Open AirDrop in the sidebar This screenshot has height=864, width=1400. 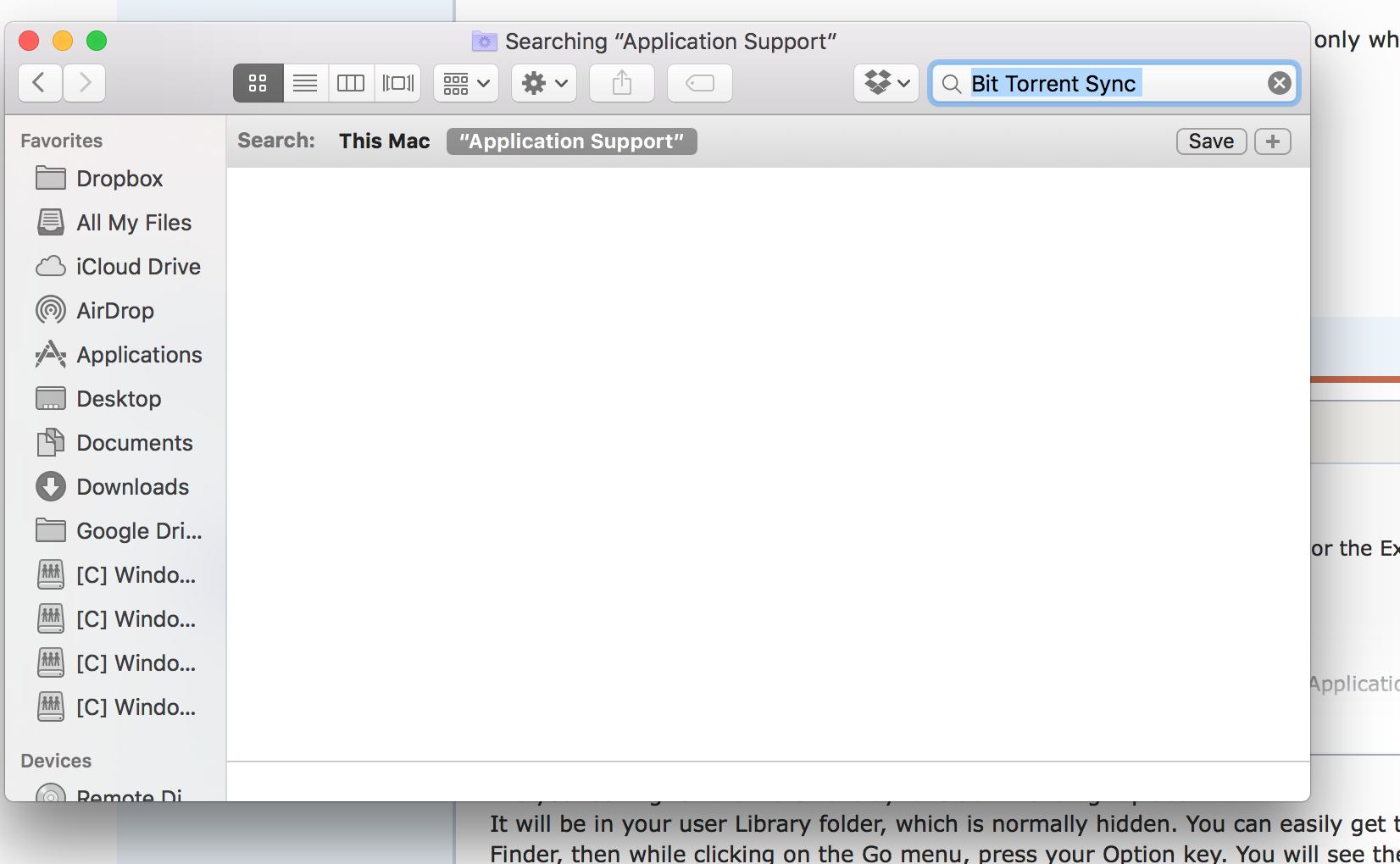click(x=115, y=311)
